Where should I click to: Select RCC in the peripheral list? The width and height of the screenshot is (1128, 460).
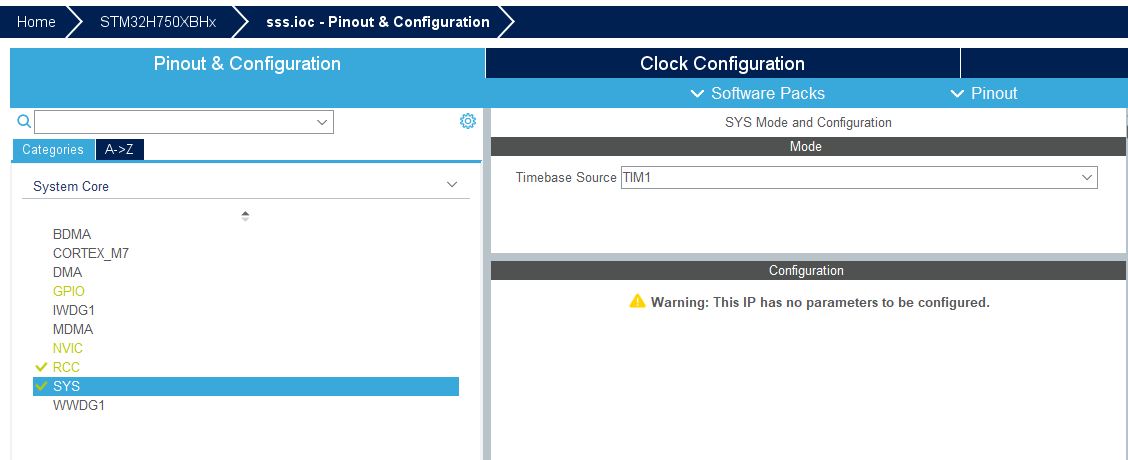66,367
